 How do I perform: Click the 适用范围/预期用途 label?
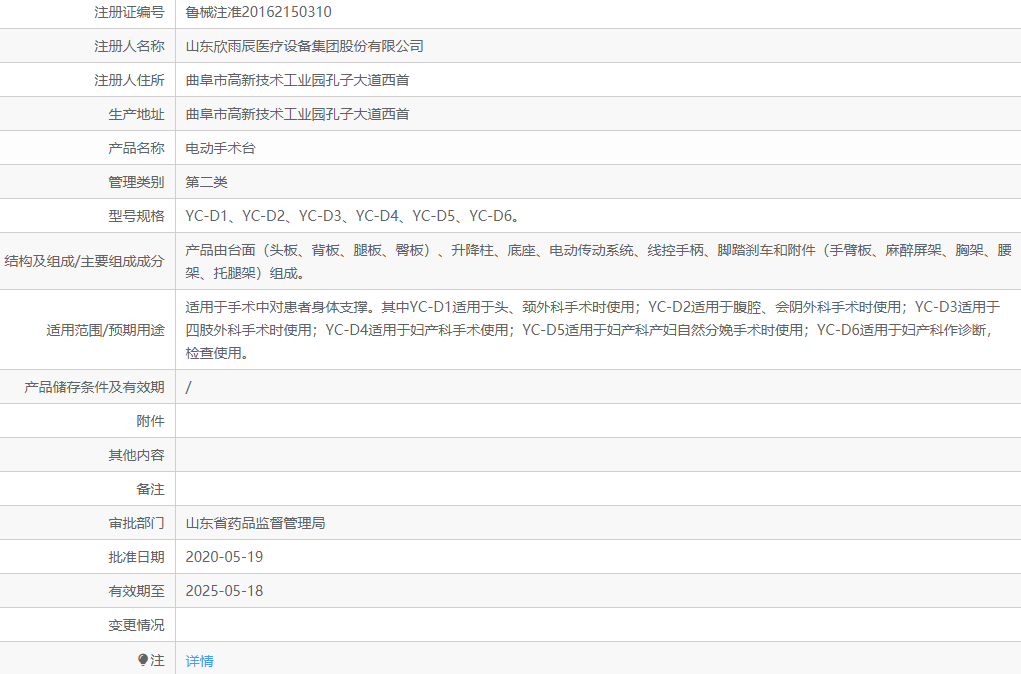[105, 330]
